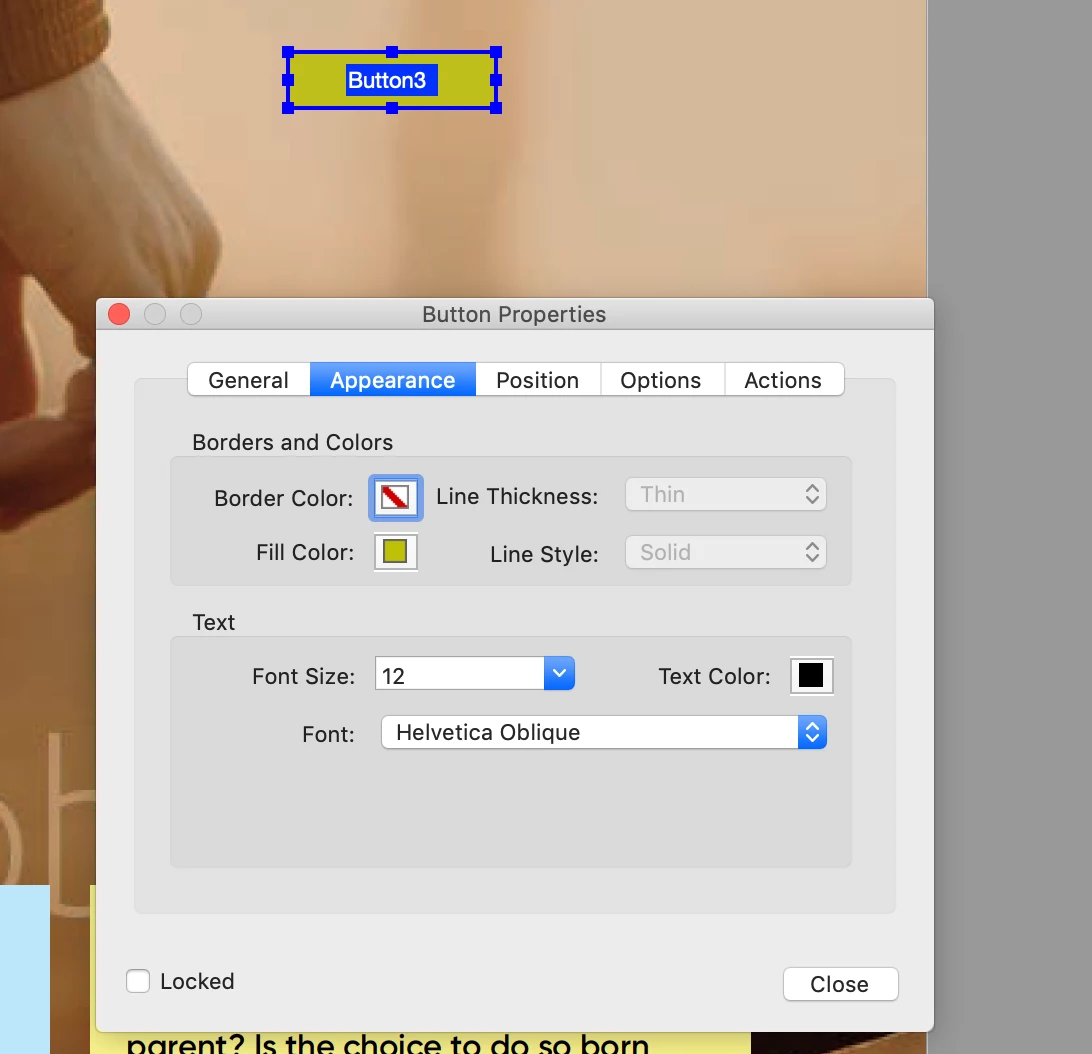Click the Font Size input field

pos(460,674)
